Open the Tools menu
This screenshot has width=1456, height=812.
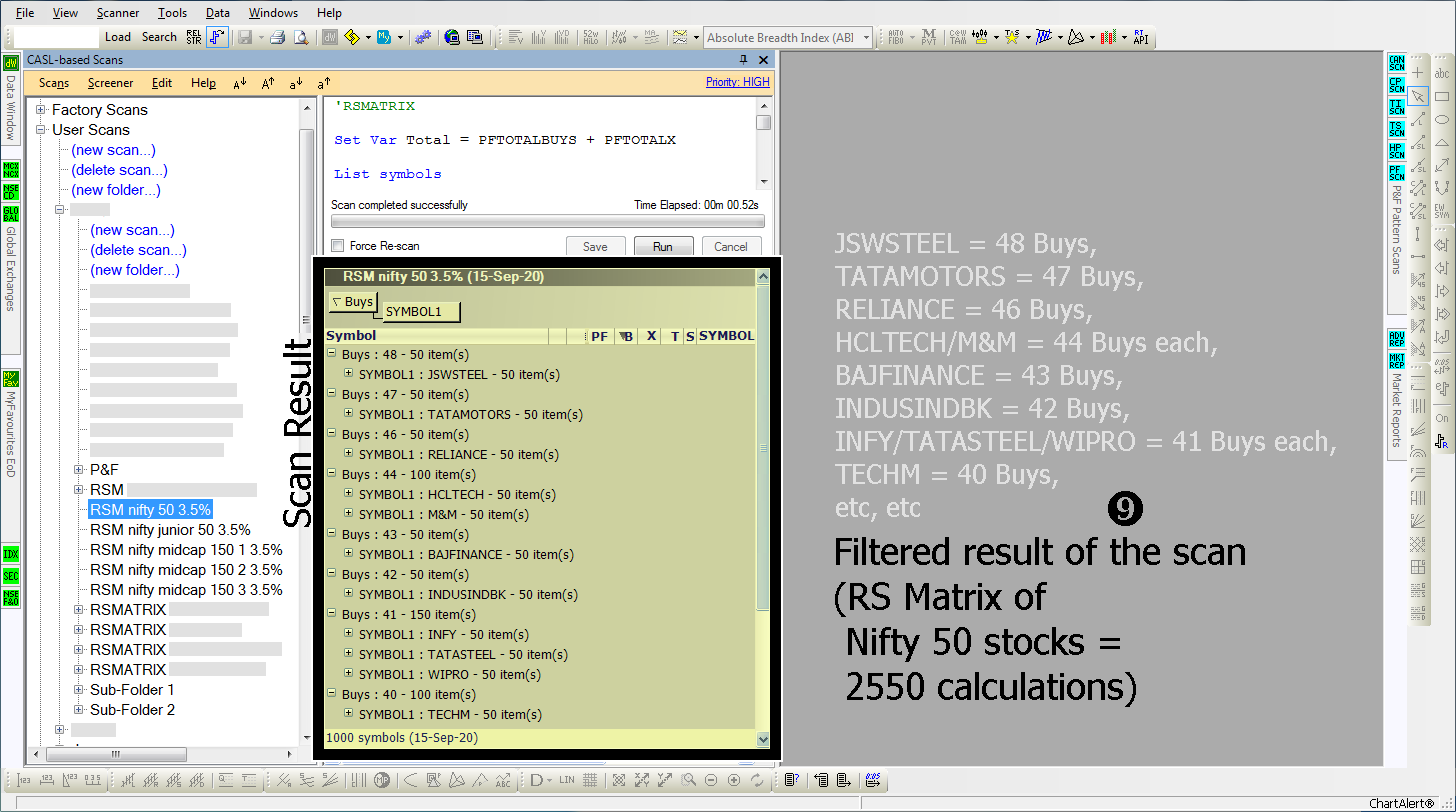click(x=172, y=13)
